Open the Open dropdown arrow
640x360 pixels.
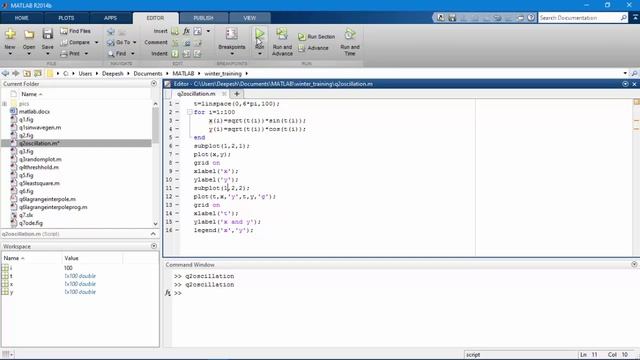click(29, 54)
